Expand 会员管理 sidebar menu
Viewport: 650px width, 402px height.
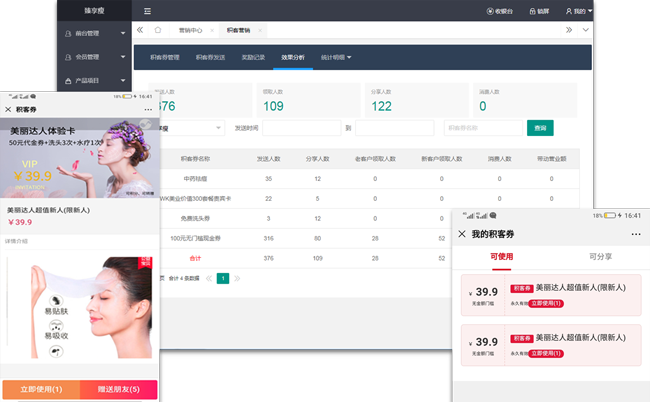[100, 57]
